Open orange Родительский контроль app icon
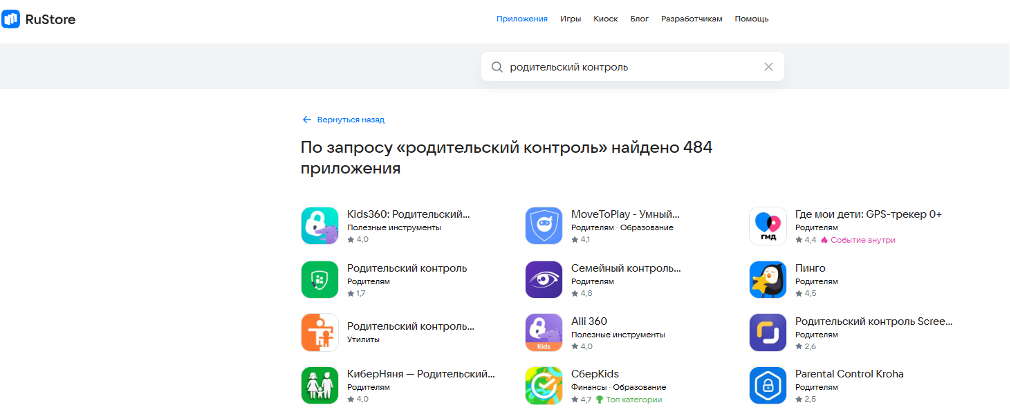1010x412 pixels. point(319,332)
